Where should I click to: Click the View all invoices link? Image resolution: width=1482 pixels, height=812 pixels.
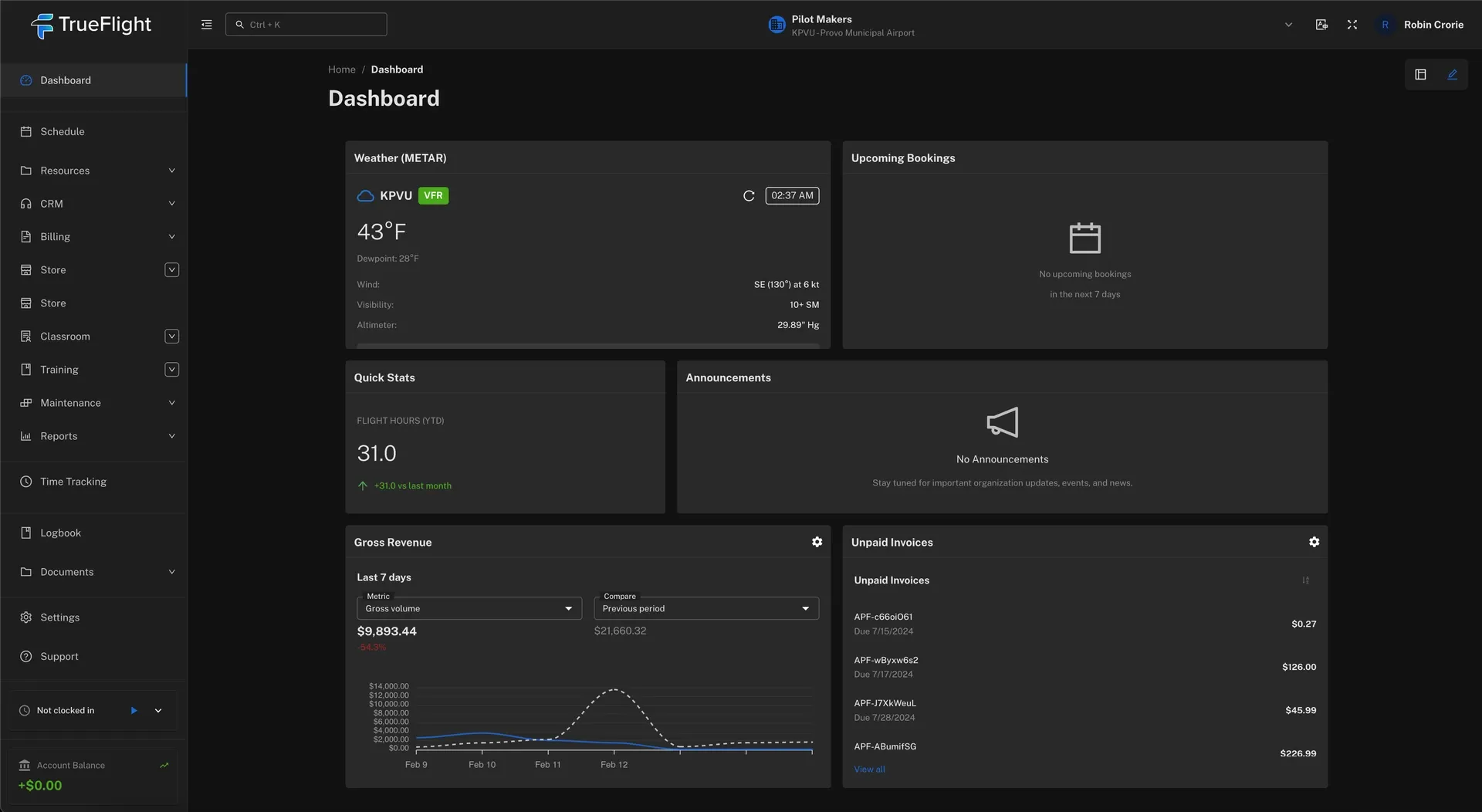coord(869,770)
